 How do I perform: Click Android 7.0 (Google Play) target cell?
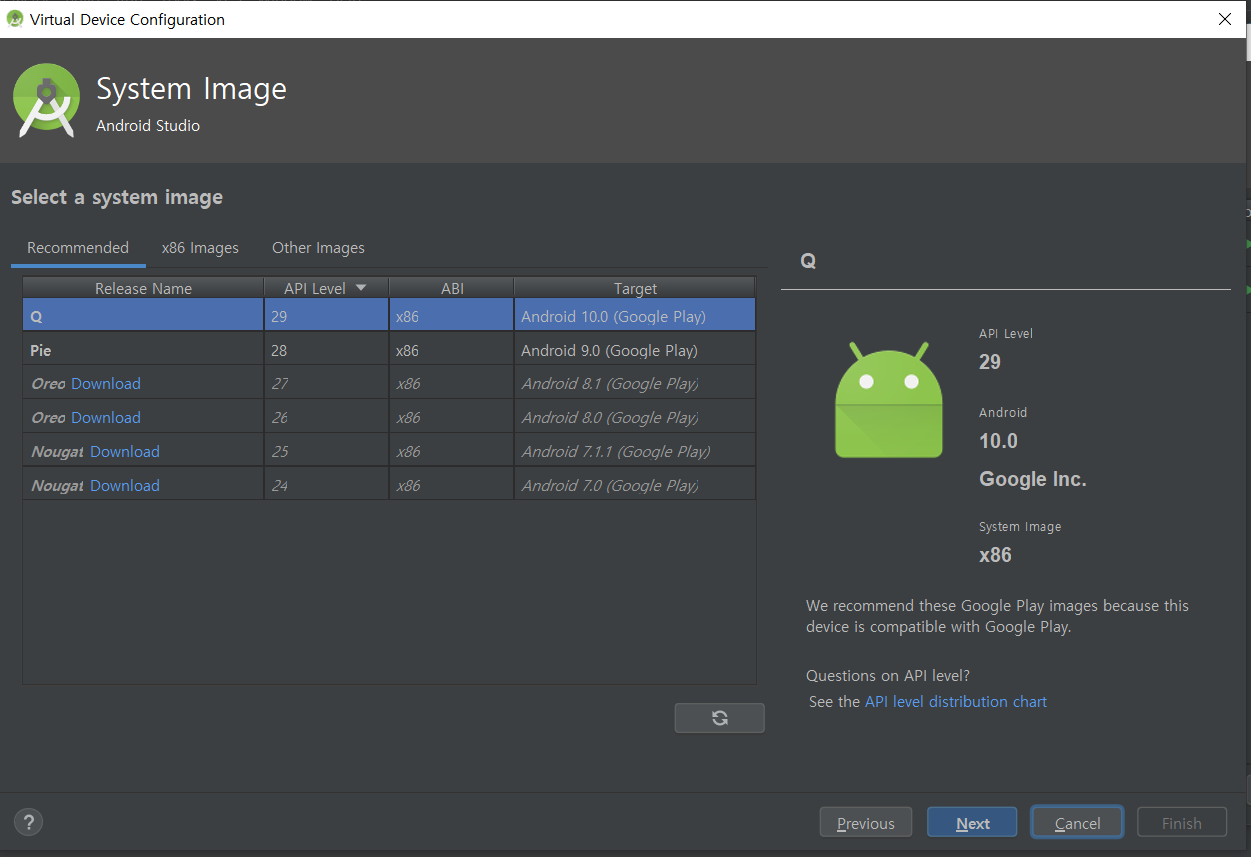coord(635,486)
